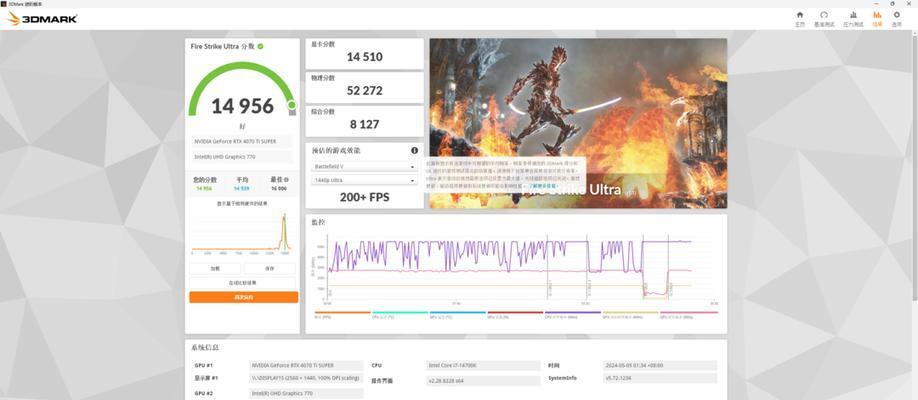The width and height of the screenshot is (918, 400).
Task: Toggle the yellow GPU memory clock legend
Action: tap(631, 314)
